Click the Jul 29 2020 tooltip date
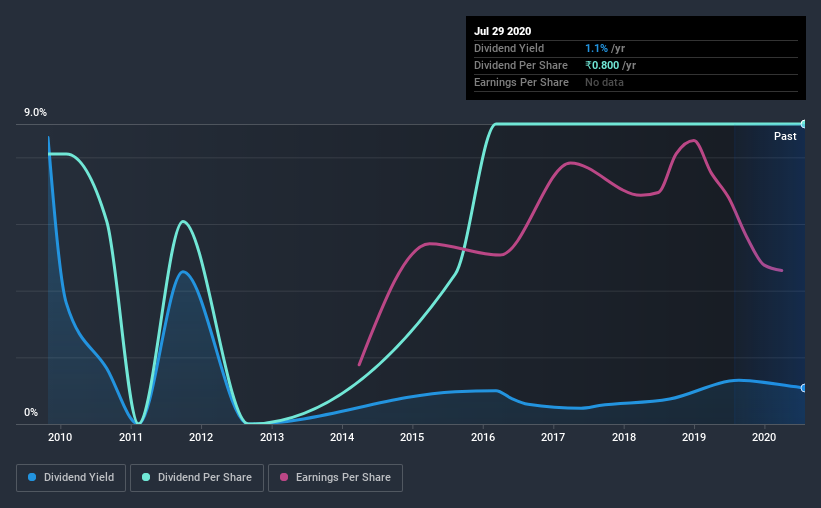 pyautogui.click(x=502, y=31)
